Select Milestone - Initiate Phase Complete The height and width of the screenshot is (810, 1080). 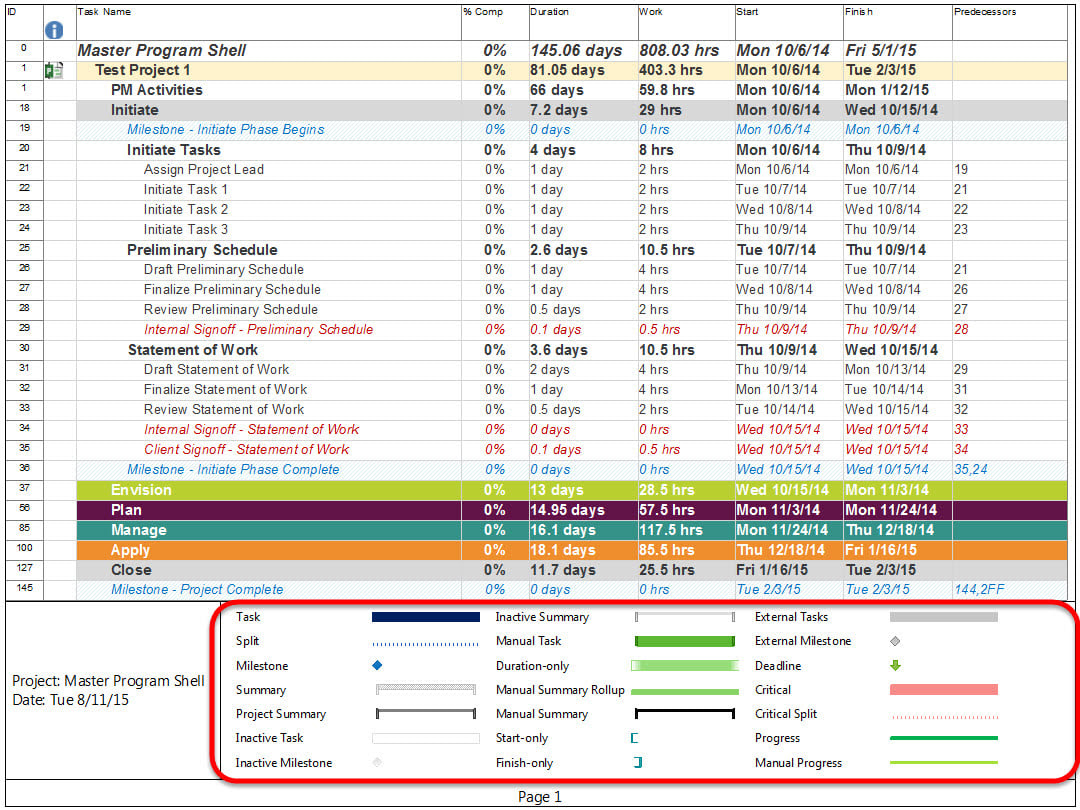(537, 470)
